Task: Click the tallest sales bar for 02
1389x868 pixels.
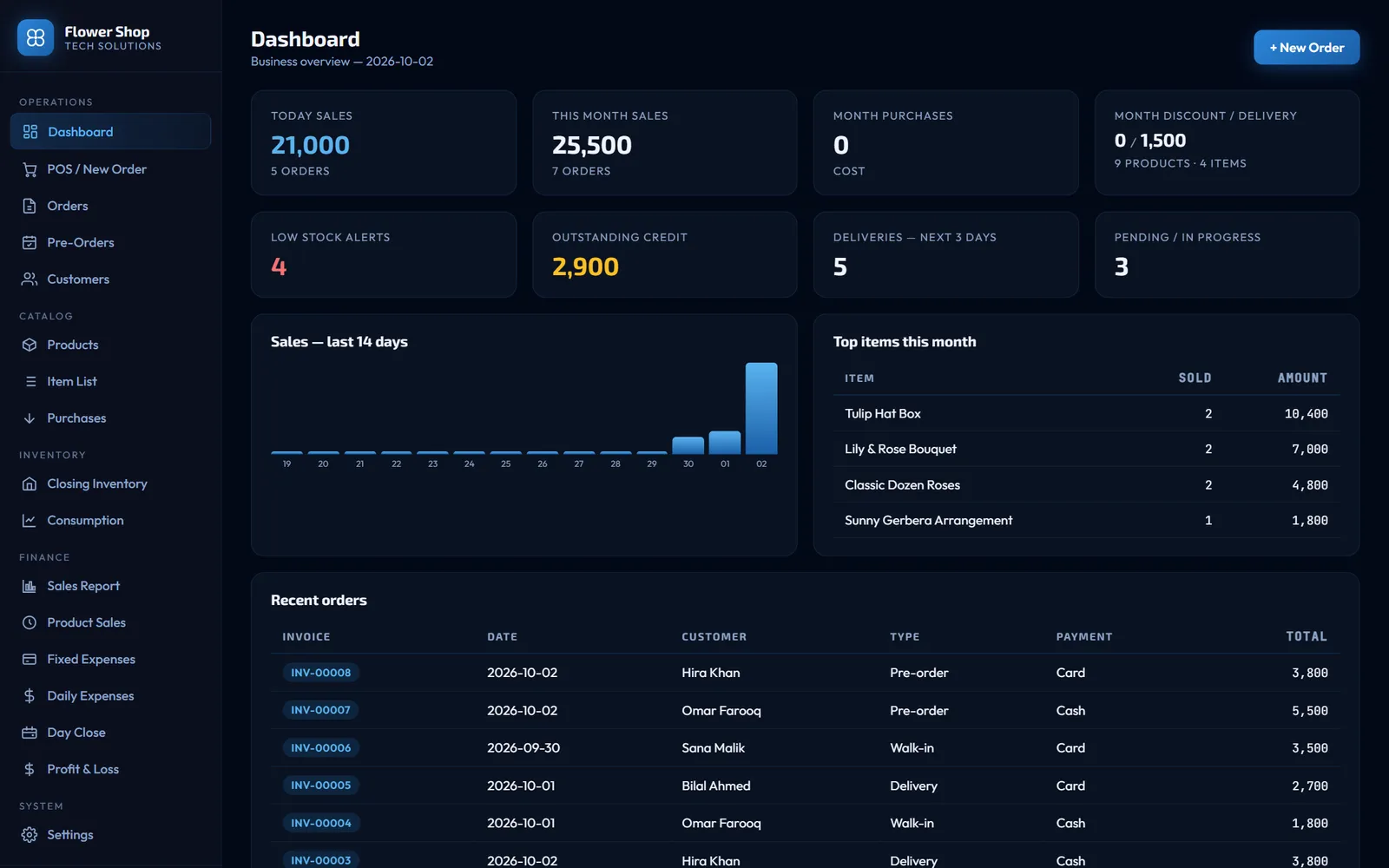Action: click(761, 408)
